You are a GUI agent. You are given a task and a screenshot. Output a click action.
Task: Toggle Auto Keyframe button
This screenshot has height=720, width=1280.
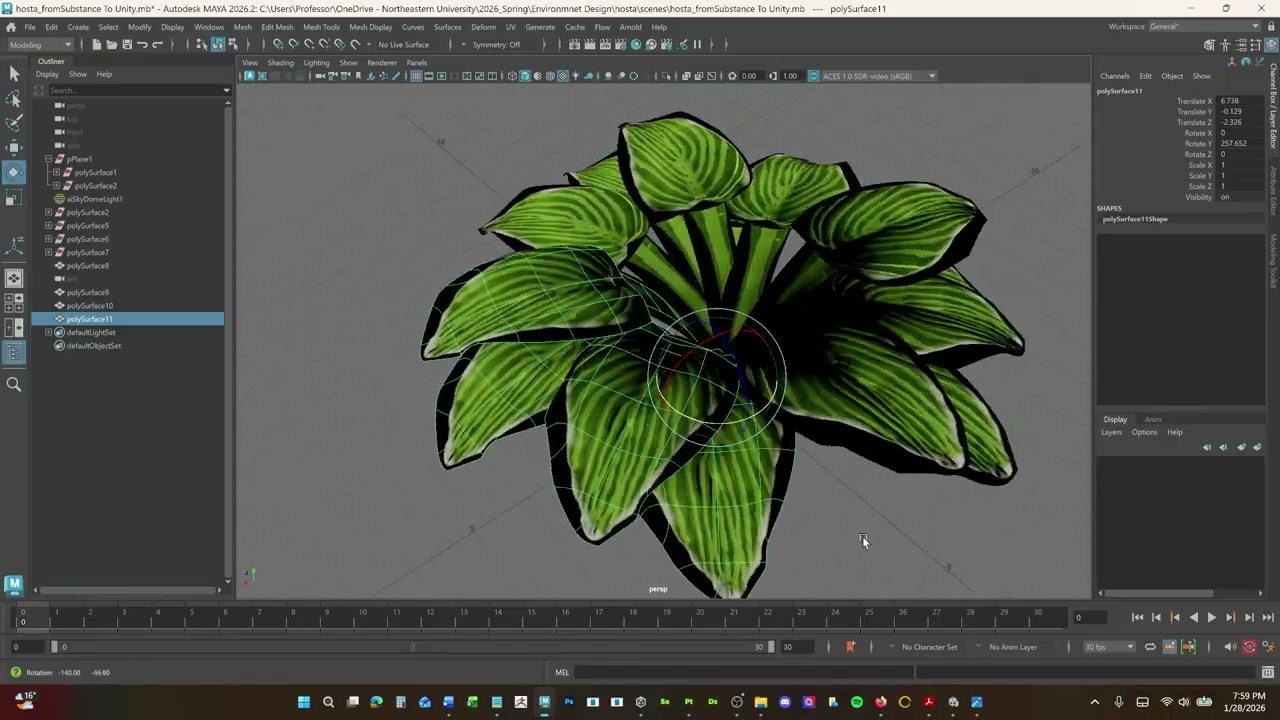point(1249,647)
